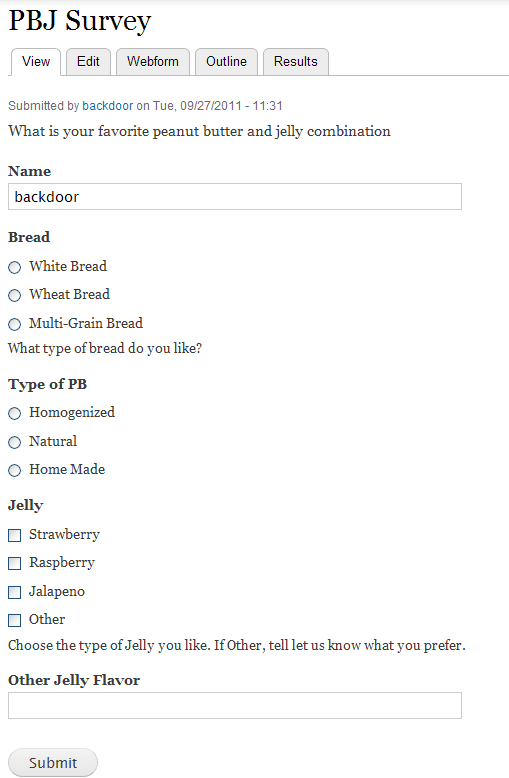The image size is (509, 778).
Task: Open the Edit tab
Action: [88, 62]
